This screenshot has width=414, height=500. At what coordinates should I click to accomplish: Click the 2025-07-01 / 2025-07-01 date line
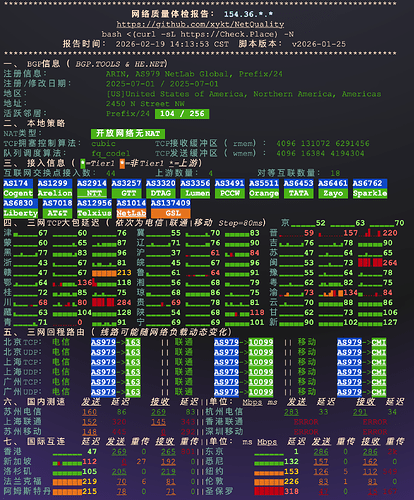tap(162, 84)
